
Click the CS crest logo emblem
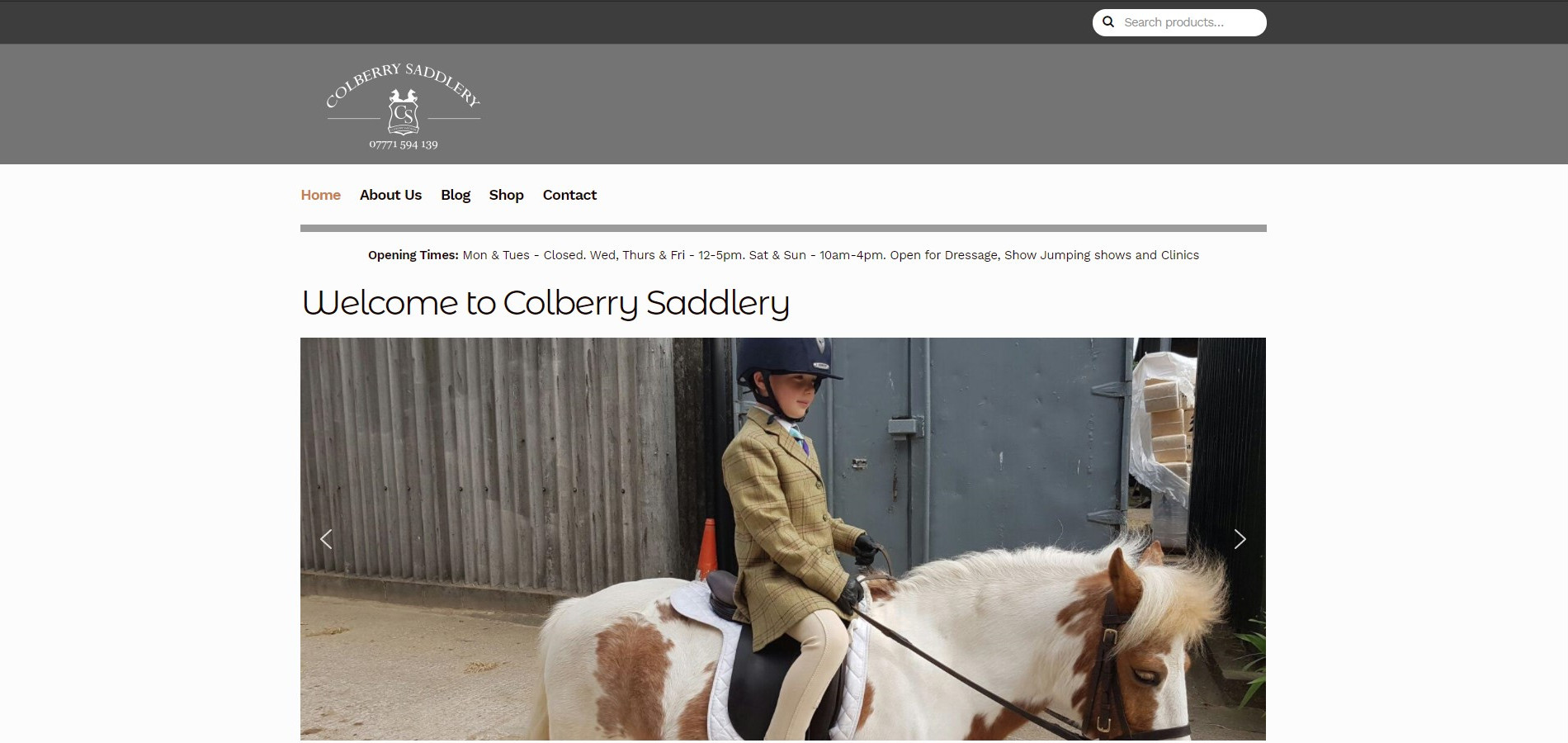pyautogui.click(x=404, y=111)
